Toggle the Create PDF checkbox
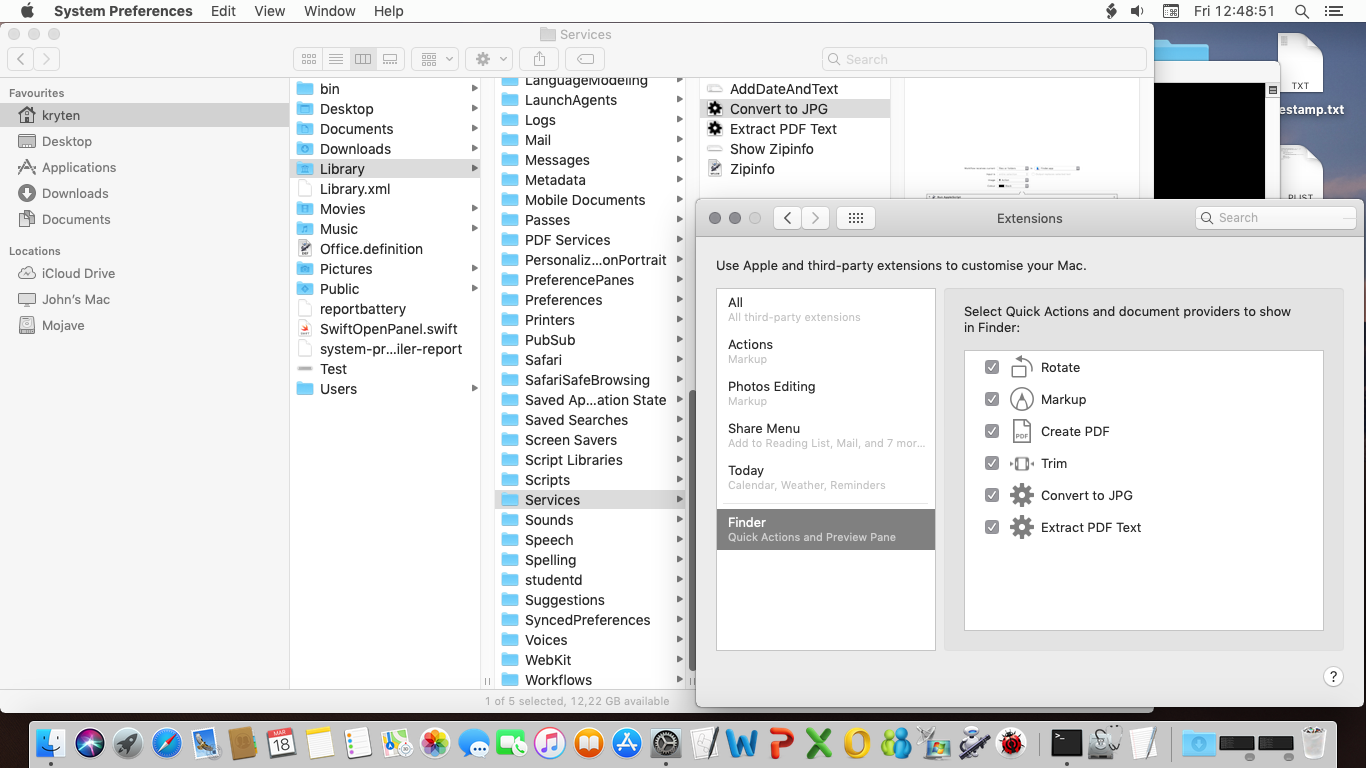The height and width of the screenshot is (768, 1366). click(992, 431)
